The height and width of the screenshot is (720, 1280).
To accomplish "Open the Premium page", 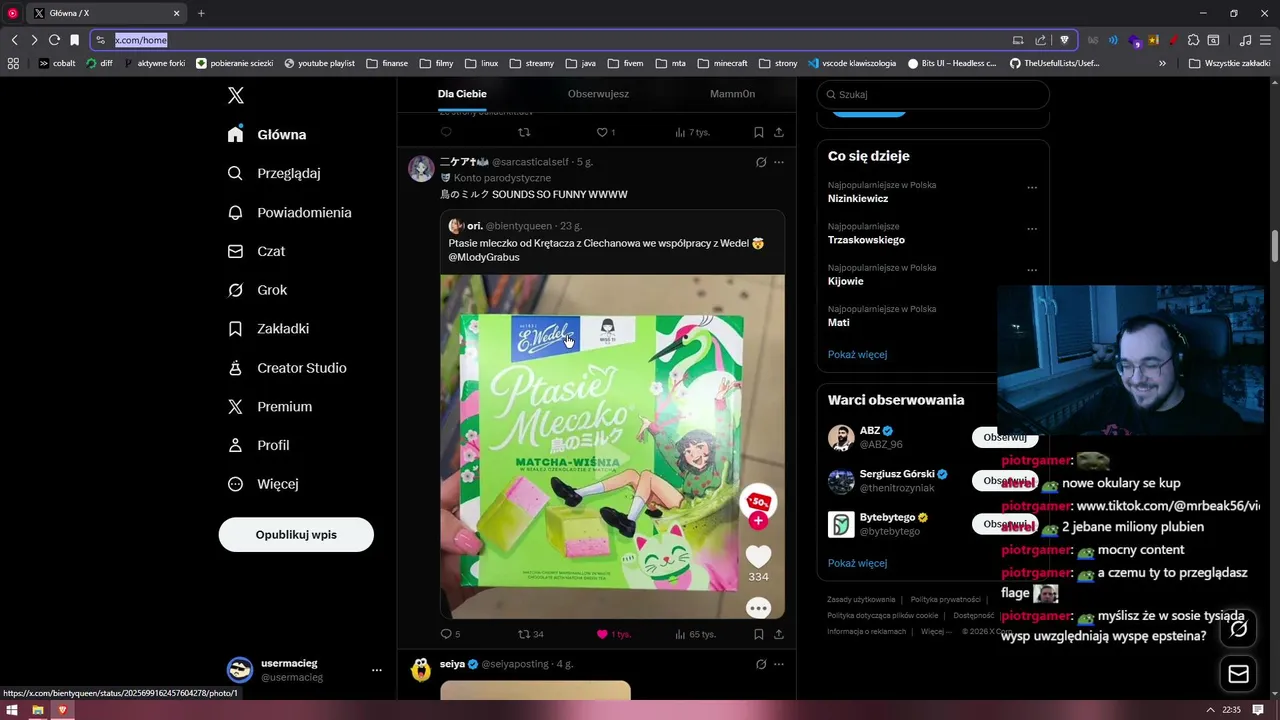I will [270, 406].
